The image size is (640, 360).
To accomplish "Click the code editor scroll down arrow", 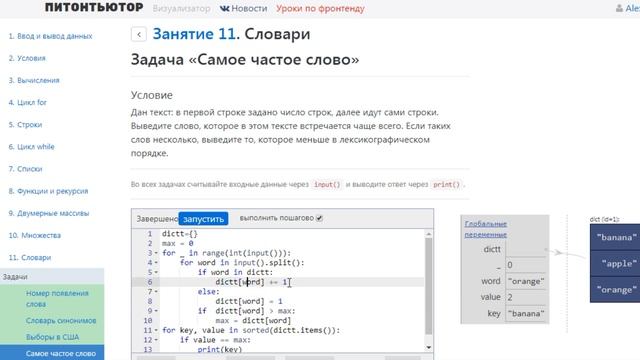I will pyautogui.click(x=429, y=347).
